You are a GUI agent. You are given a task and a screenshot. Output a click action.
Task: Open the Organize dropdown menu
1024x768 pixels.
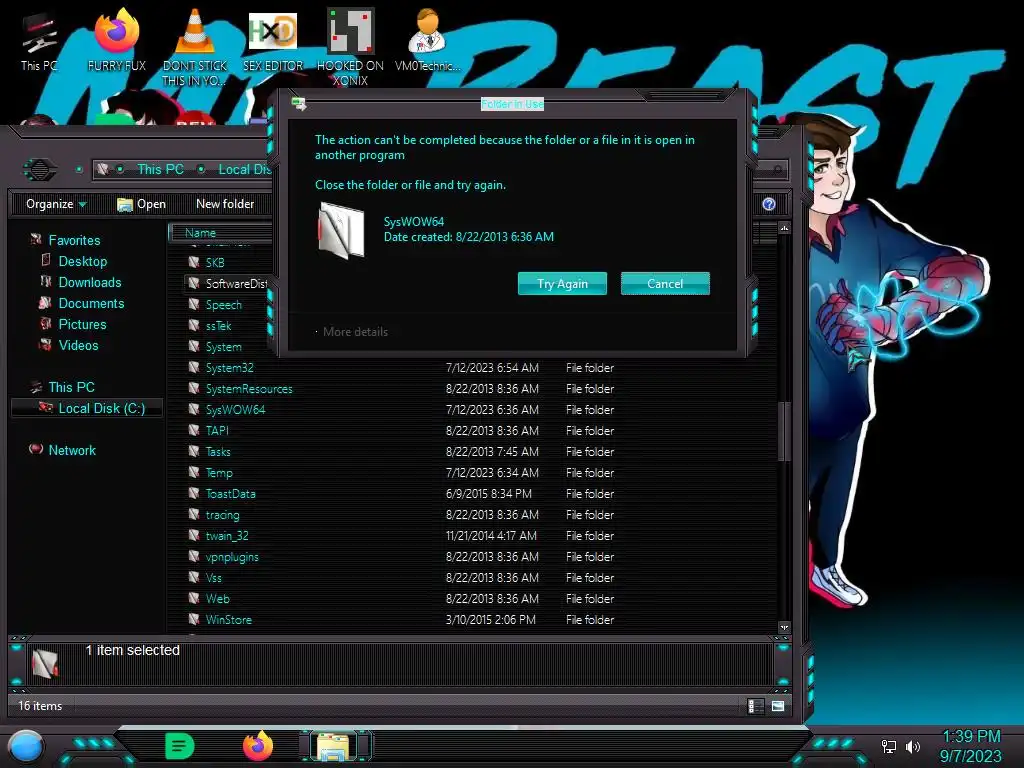[56, 204]
